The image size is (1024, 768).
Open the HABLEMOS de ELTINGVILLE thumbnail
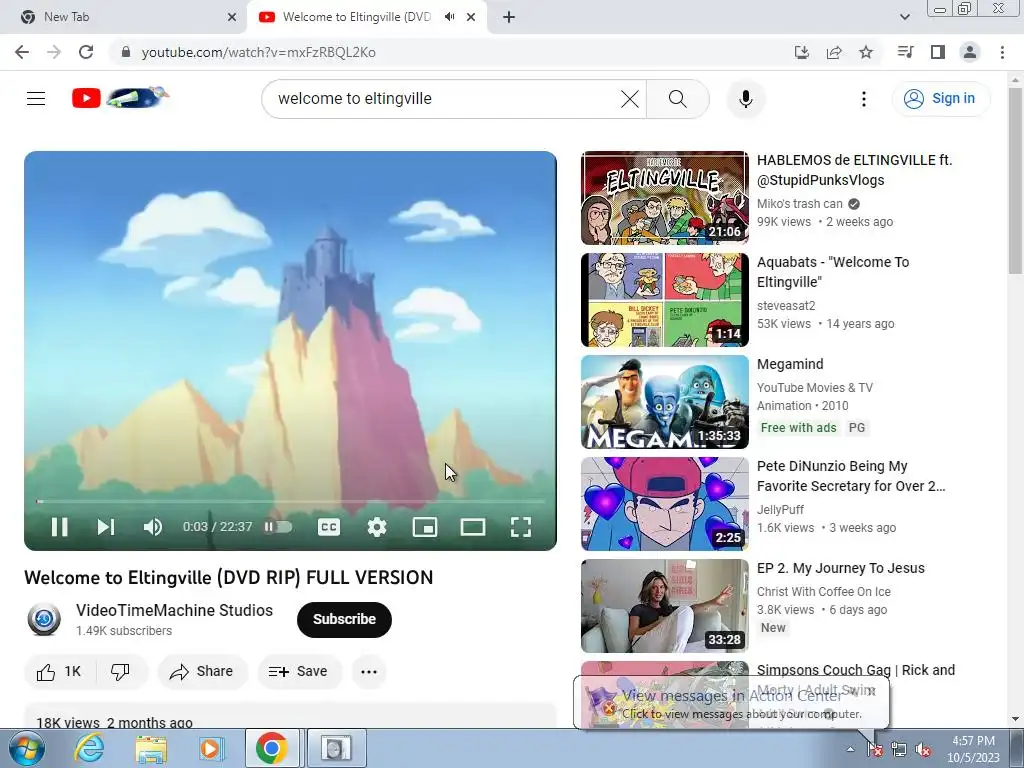pos(665,198)
